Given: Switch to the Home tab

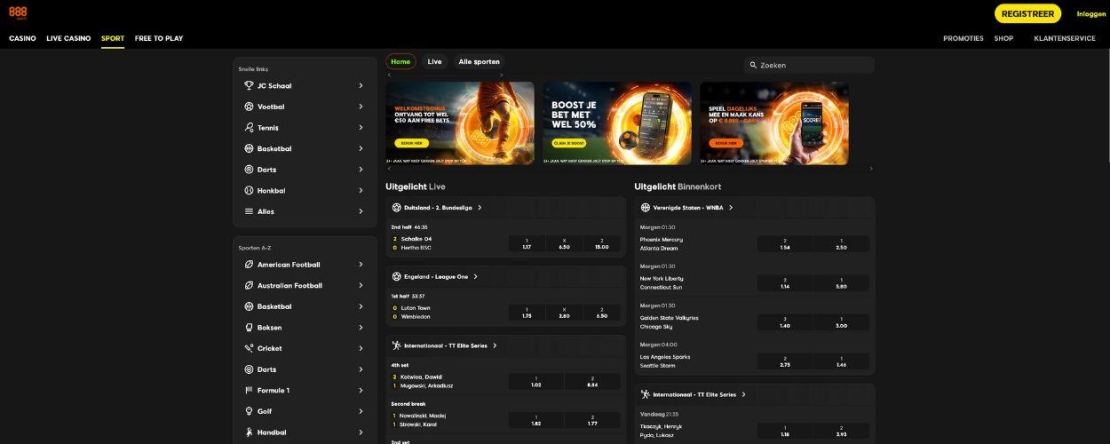Looking at the screenshot, I should coord(401,62).
